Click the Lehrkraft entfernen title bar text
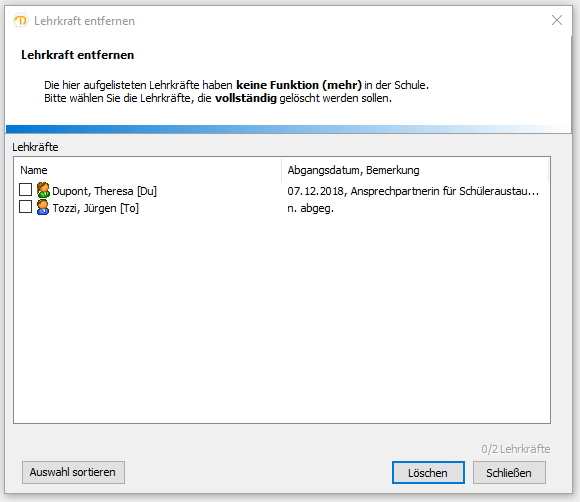Viewport: 580px width, 502px height. point(84,21)
